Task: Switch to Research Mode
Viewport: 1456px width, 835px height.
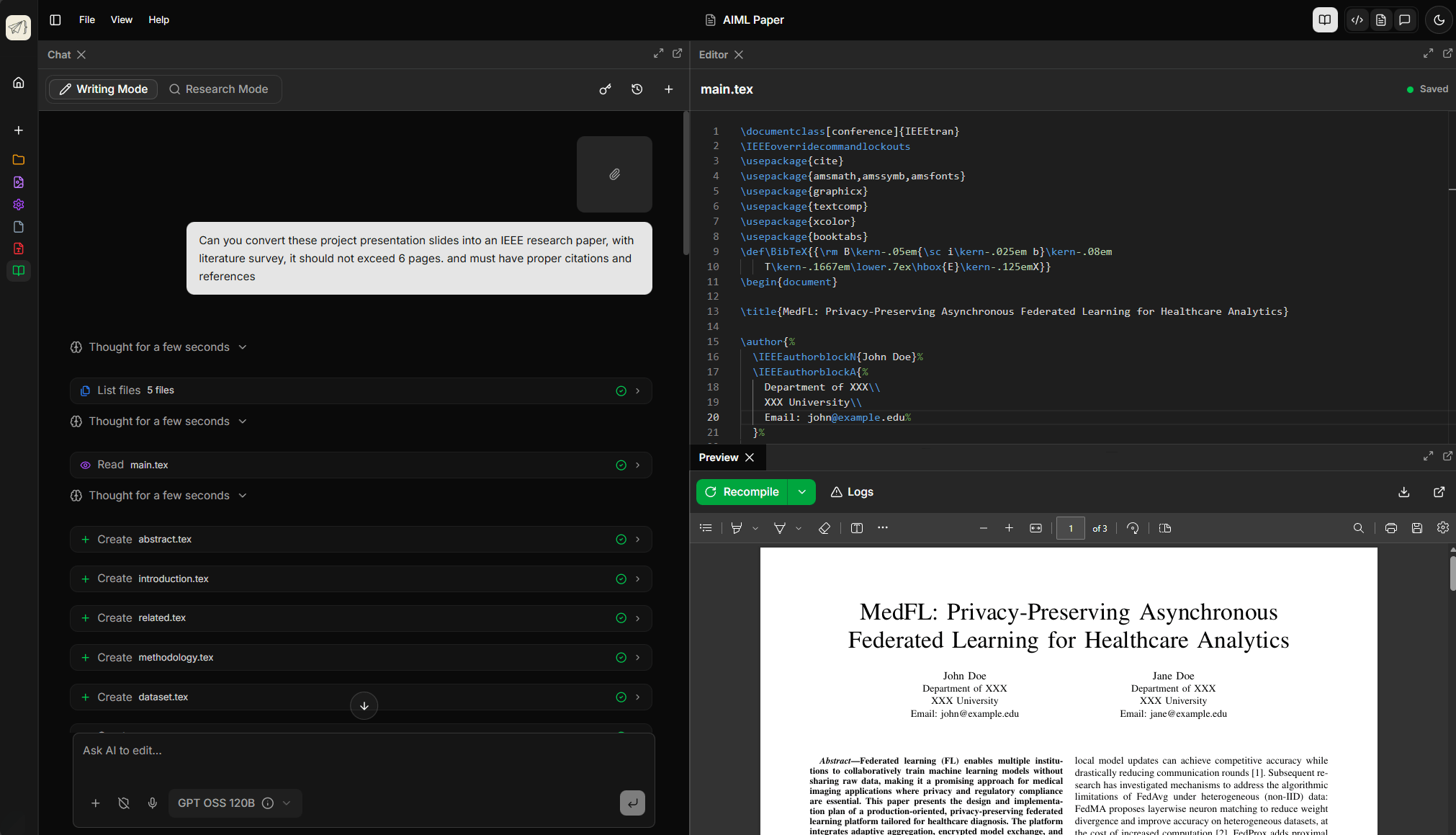Action: 219,89
